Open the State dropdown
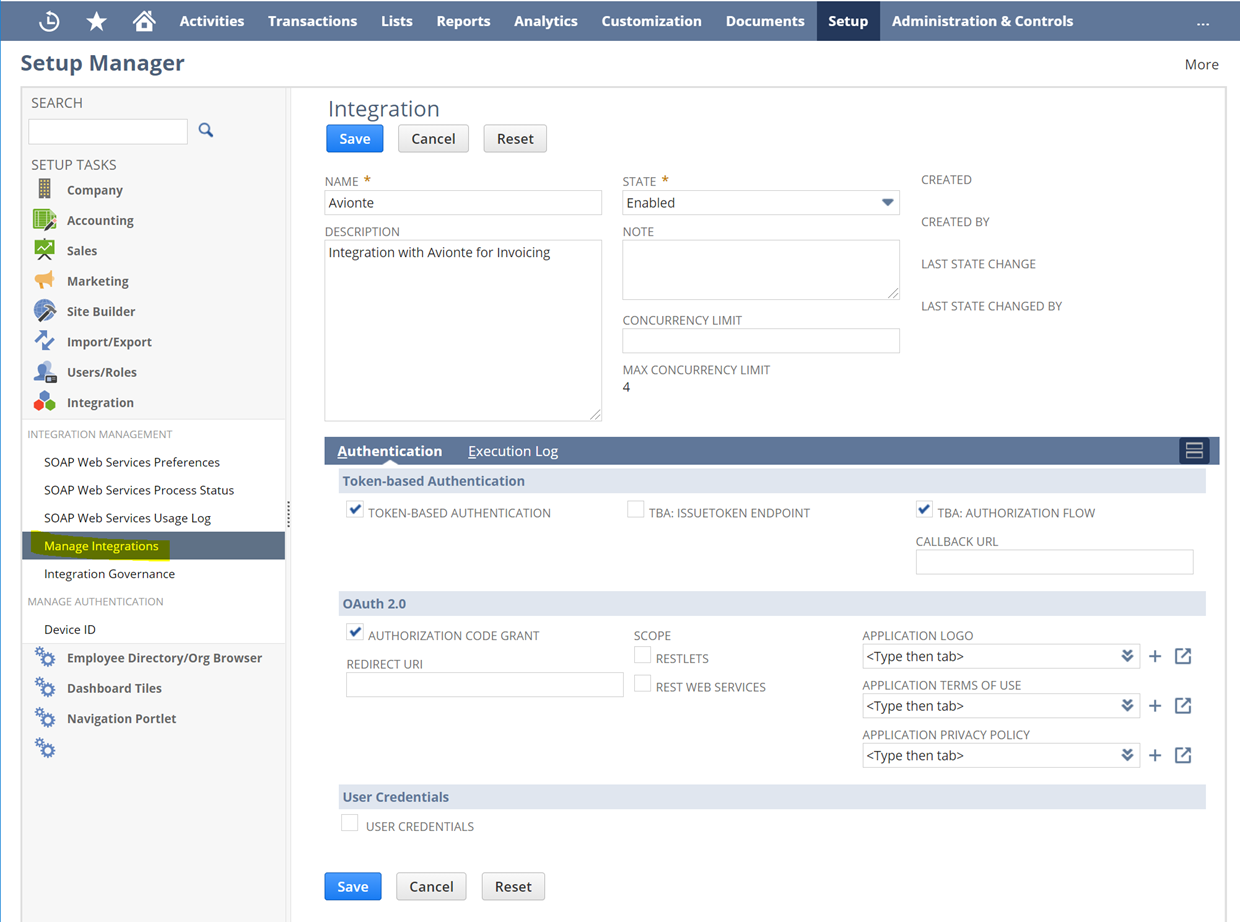The image size is (1240, 922). click(x=761, y=203)
